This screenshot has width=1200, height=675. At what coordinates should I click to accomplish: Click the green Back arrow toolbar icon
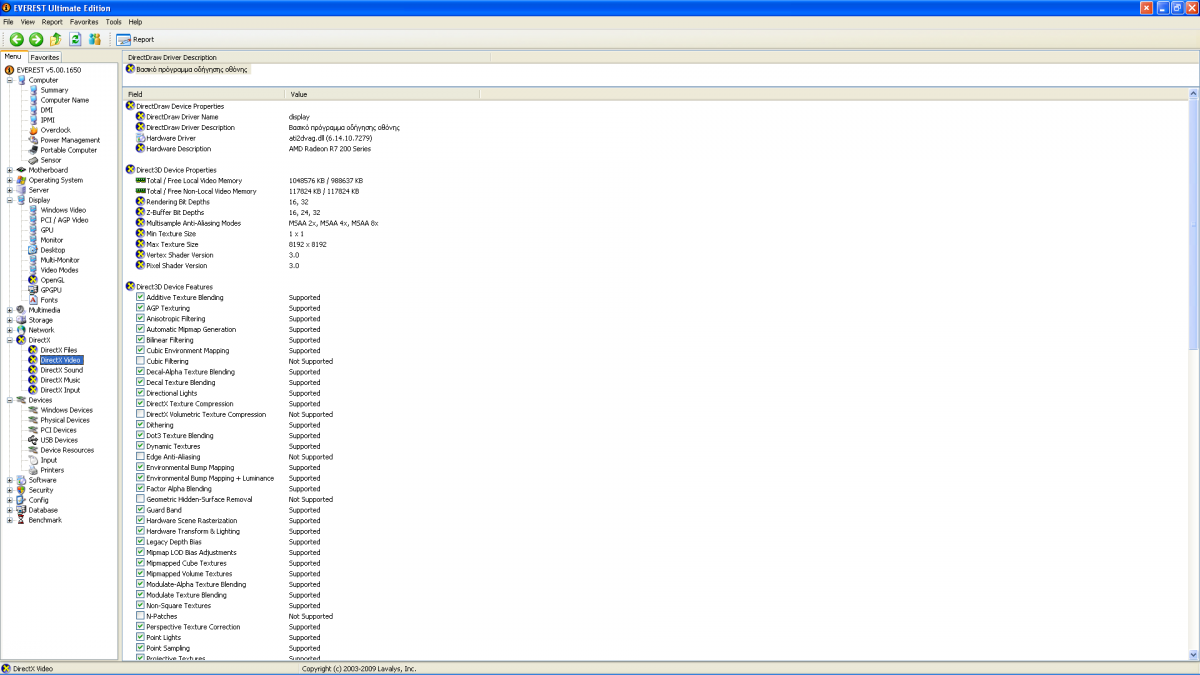[17, 39]
